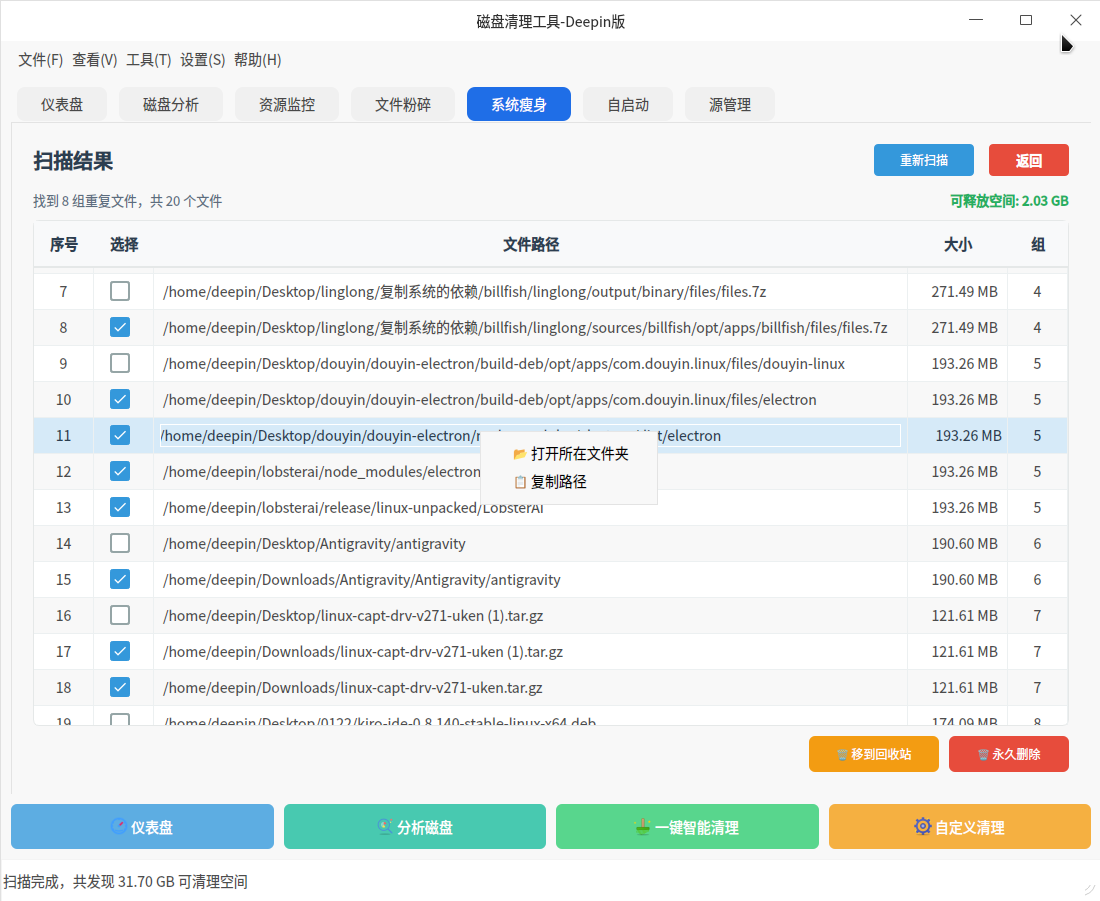1100x901 pixels.
Task: Click the broom icon on 一键智能清理
Action: click(643, 827)
